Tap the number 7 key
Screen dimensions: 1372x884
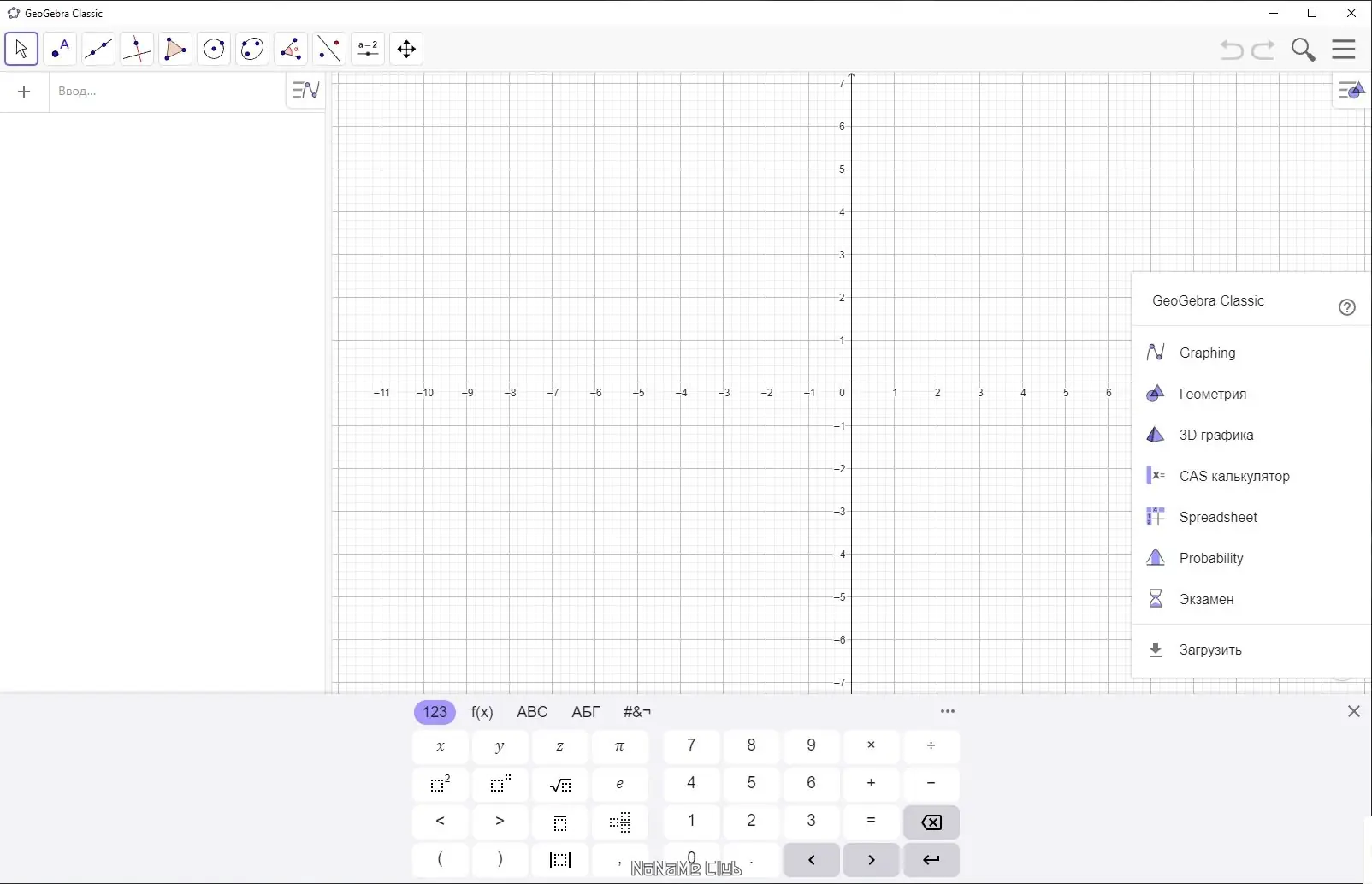coord(692,745)
